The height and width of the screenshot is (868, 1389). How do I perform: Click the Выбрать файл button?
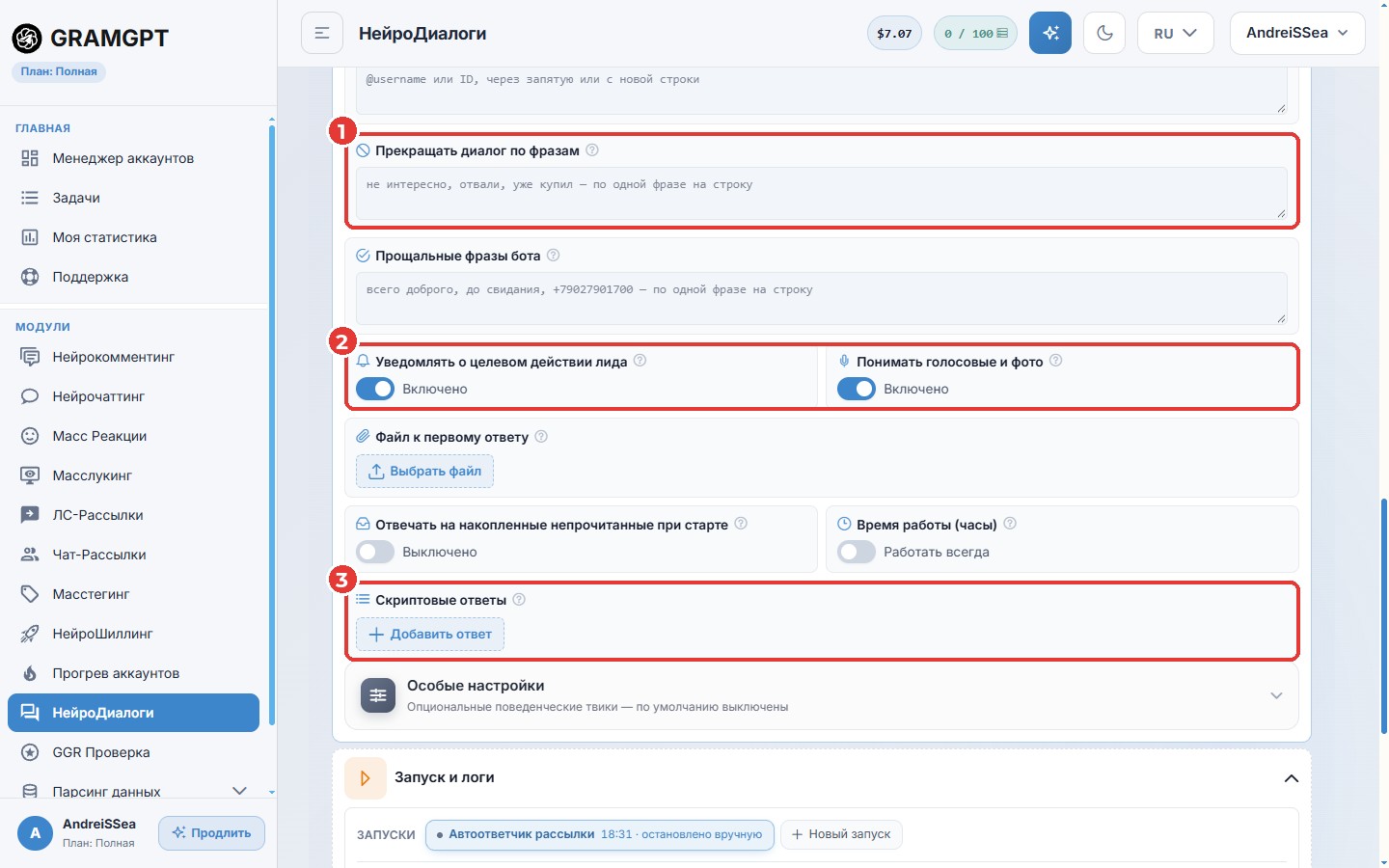pos(425,472)
